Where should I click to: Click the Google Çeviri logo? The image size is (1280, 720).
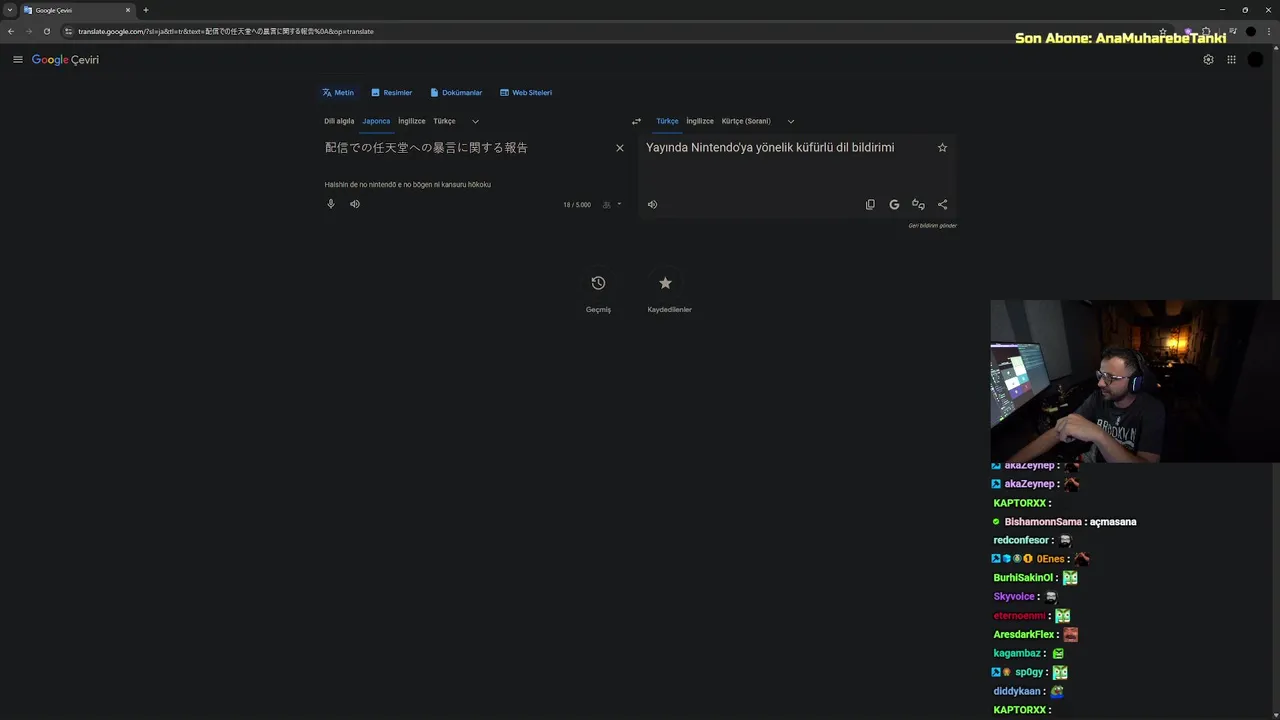click(65, 60)
